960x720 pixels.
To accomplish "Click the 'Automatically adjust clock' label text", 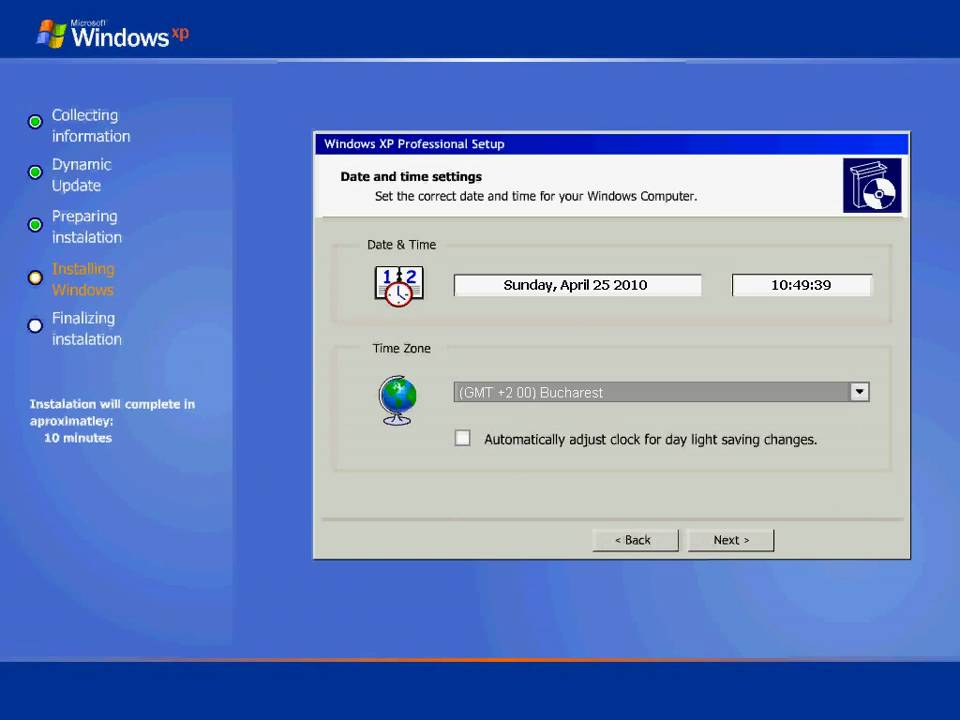I will coord(650,440).
